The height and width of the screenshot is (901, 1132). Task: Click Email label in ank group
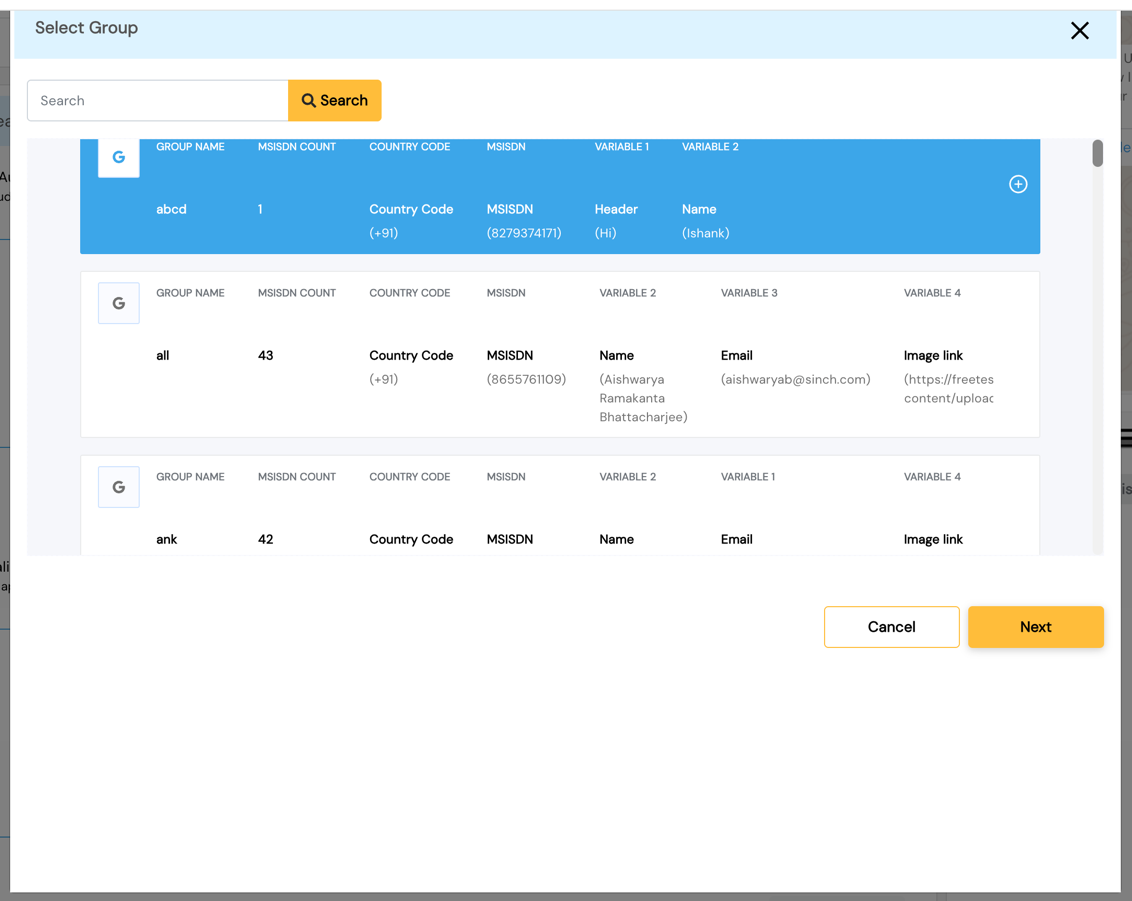(736, 539)
